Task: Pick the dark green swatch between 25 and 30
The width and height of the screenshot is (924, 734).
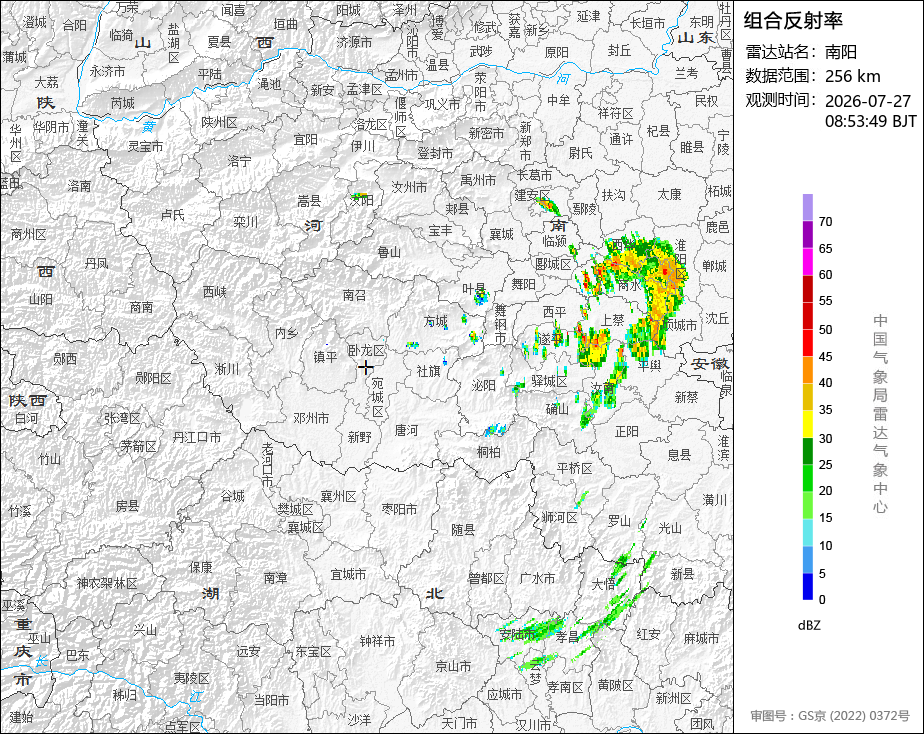Action: point(807,451)
